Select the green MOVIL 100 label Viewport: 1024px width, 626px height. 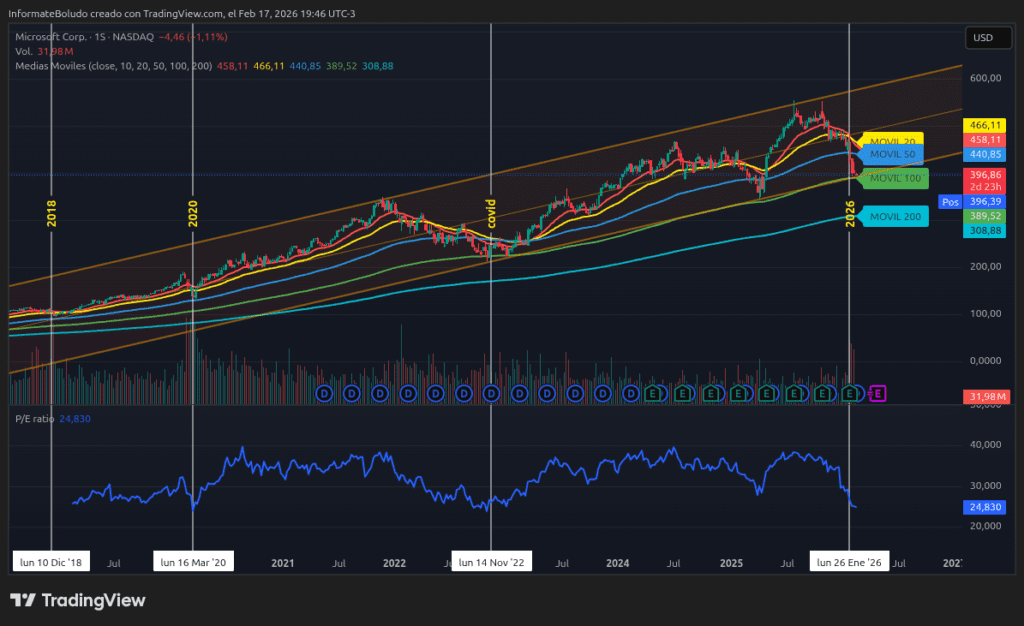click(895, 178)
